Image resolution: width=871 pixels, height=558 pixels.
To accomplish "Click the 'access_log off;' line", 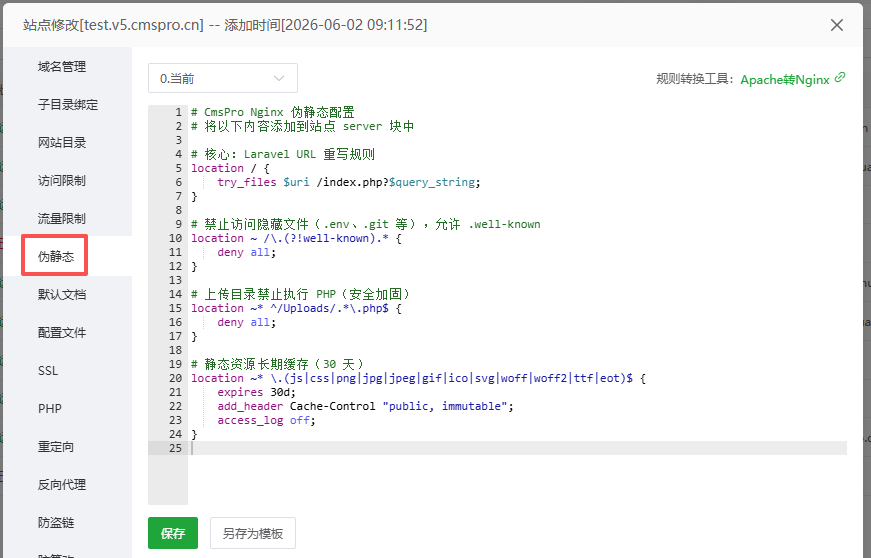I will pos(266,420).
